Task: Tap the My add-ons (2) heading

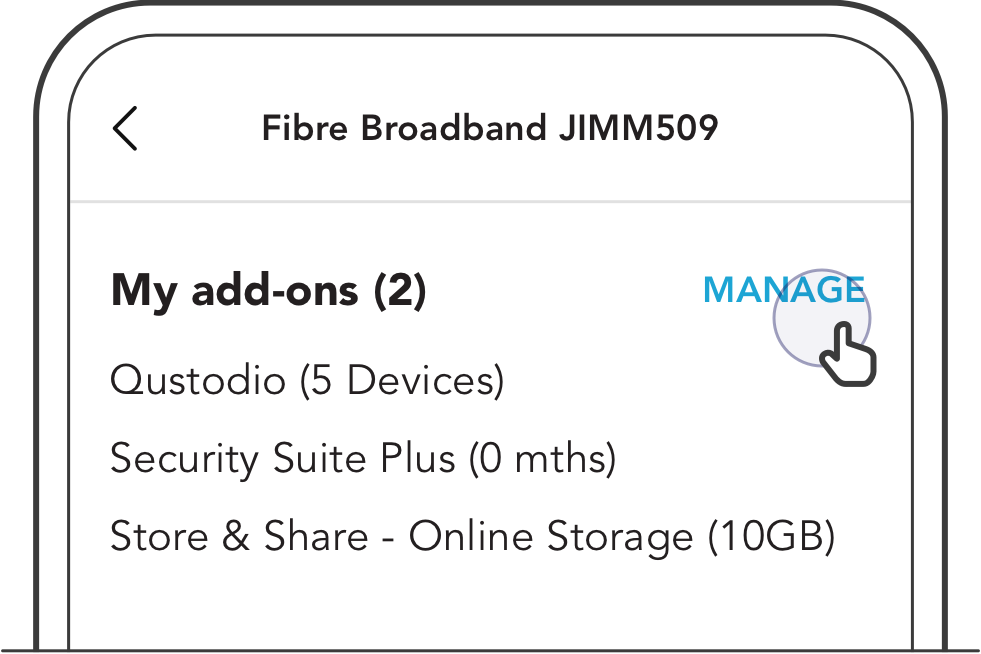Action: pyautogui.click(x=268, y=291)
